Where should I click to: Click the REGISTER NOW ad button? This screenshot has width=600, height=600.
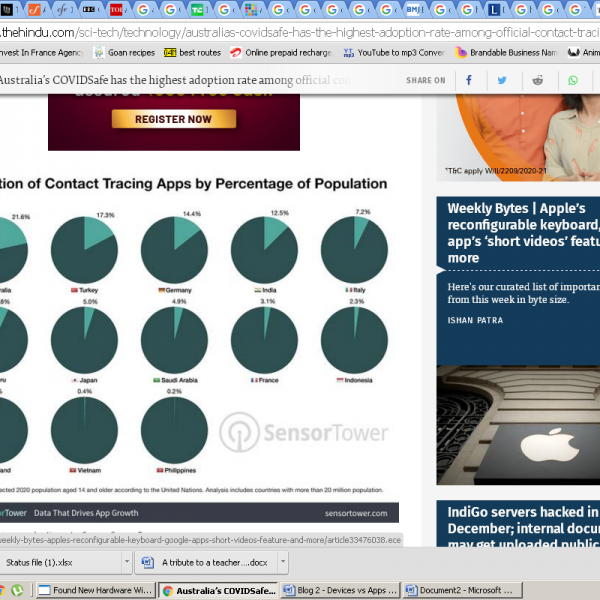tap(174, 119)
